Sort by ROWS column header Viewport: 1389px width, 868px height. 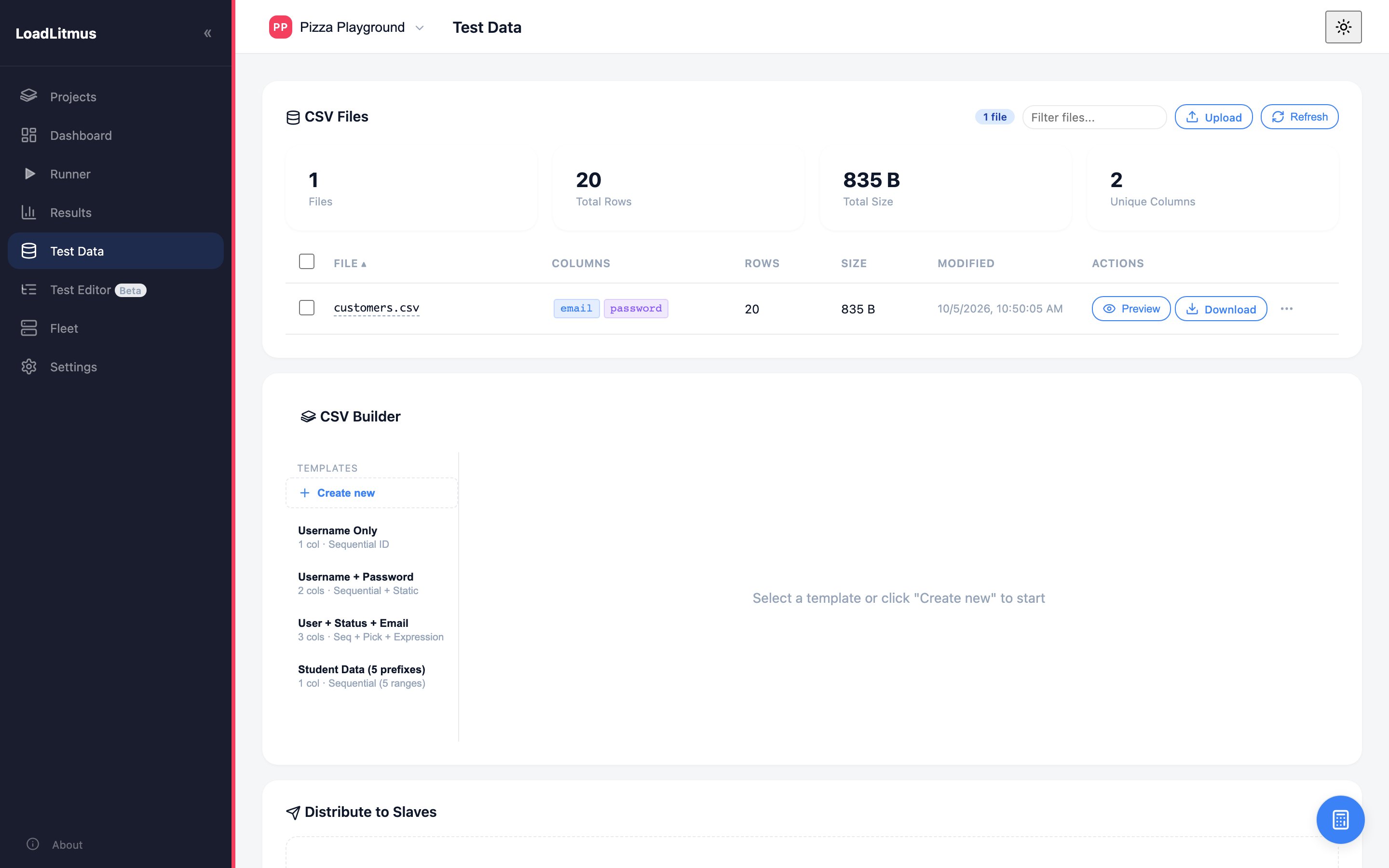tap(762, 263)
